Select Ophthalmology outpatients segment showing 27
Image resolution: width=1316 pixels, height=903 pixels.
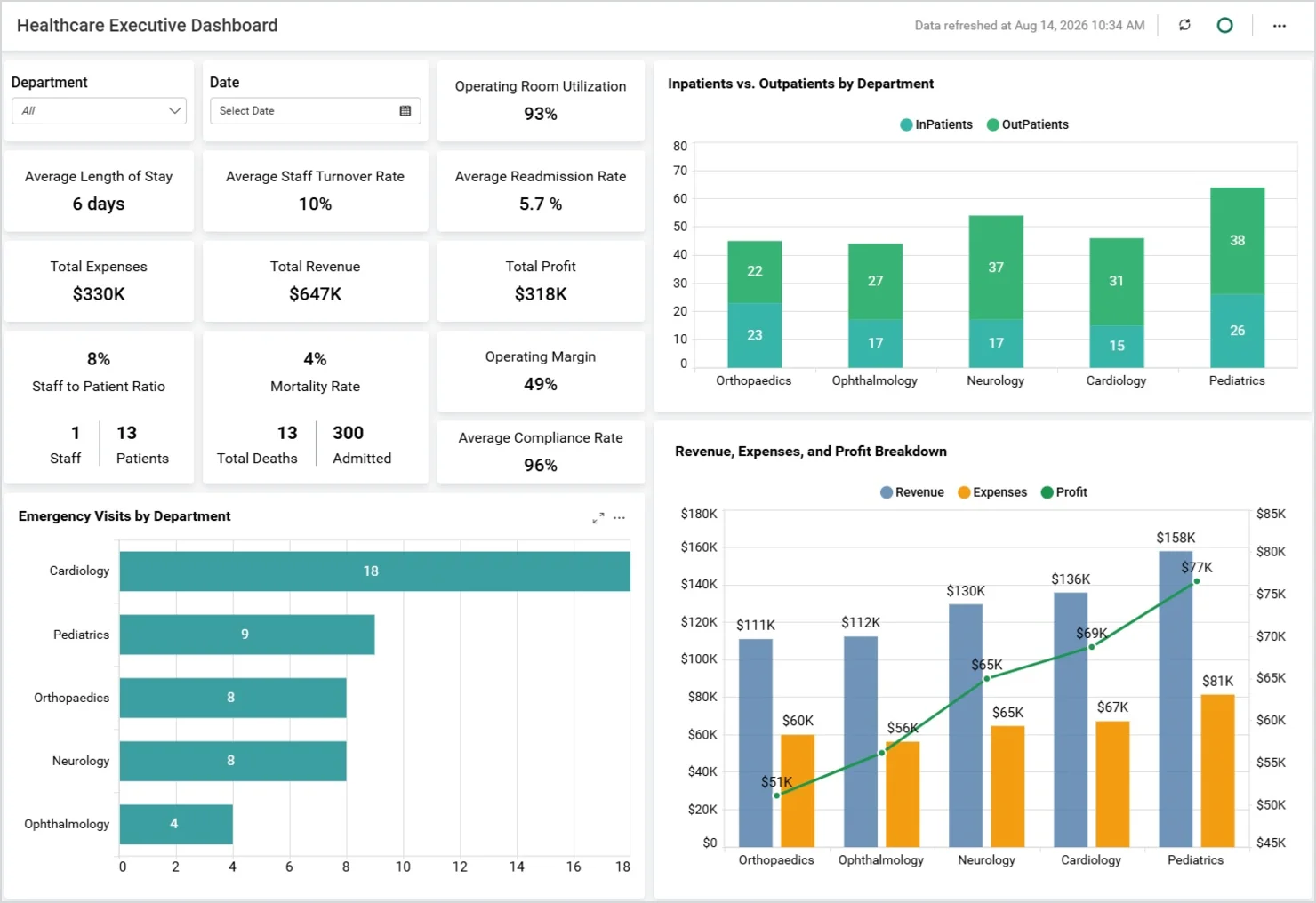875,282
